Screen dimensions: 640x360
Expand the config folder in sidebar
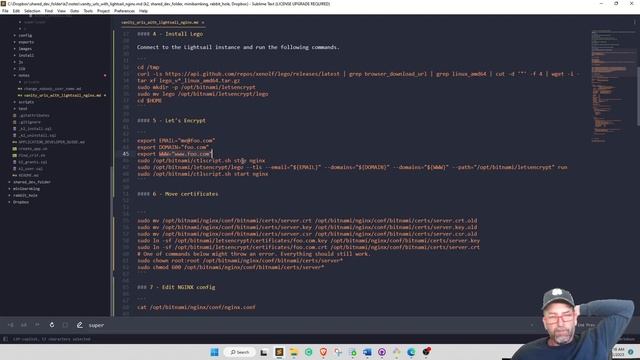(25, 36)
